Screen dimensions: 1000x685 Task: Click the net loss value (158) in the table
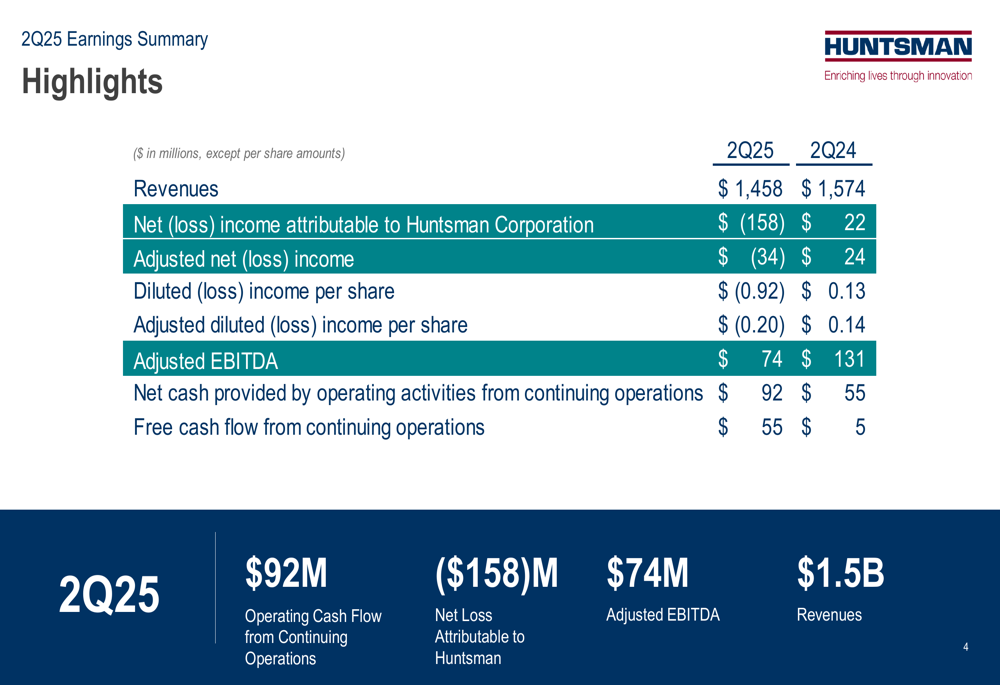coord(762,223)
